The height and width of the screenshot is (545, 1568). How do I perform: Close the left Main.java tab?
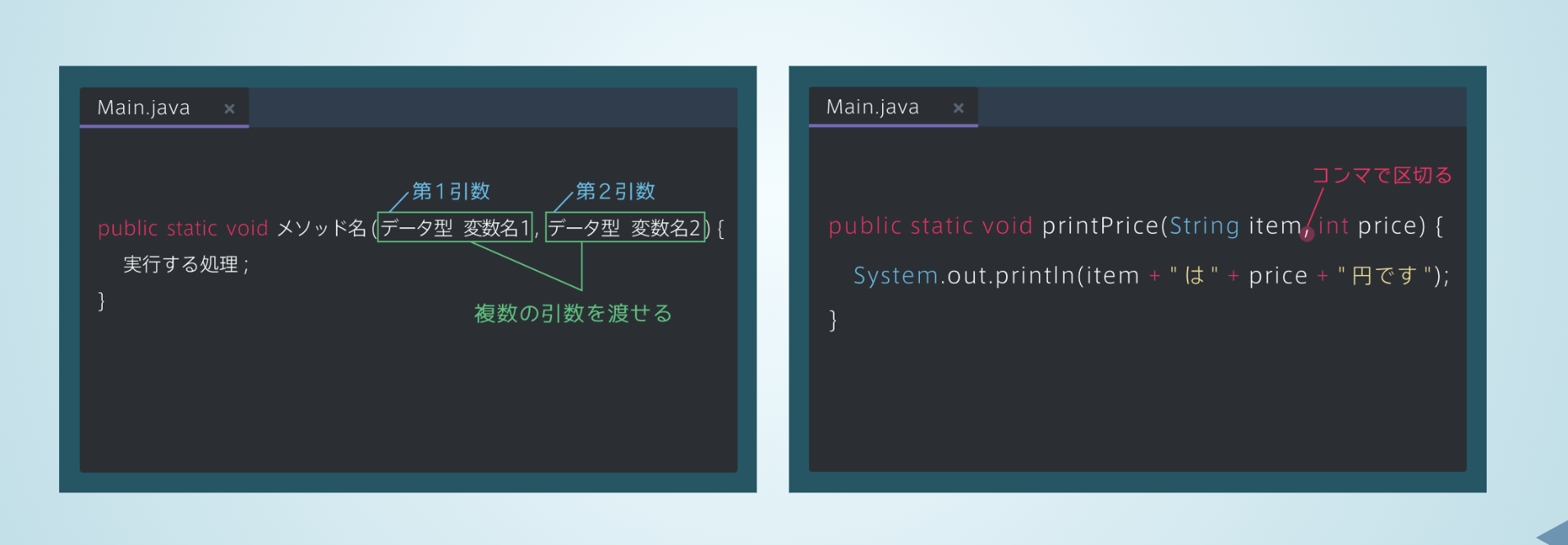229,108
